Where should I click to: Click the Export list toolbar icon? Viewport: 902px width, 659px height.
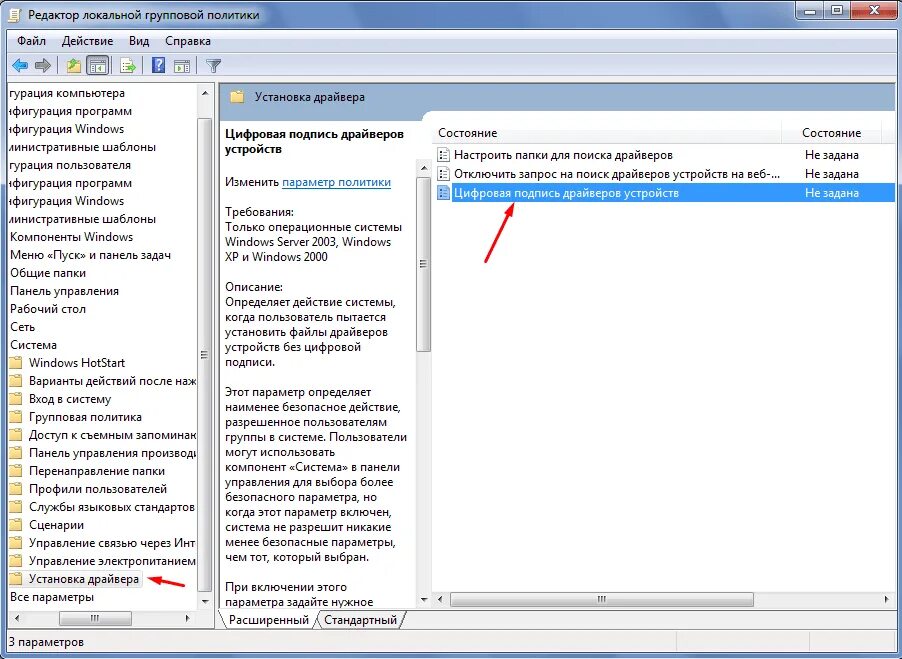pos(128,66)
